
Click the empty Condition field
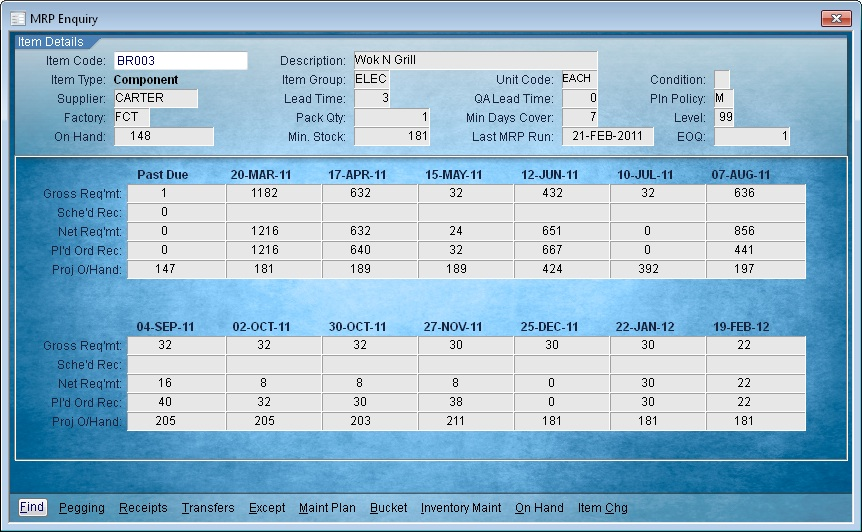click(722, 79)
